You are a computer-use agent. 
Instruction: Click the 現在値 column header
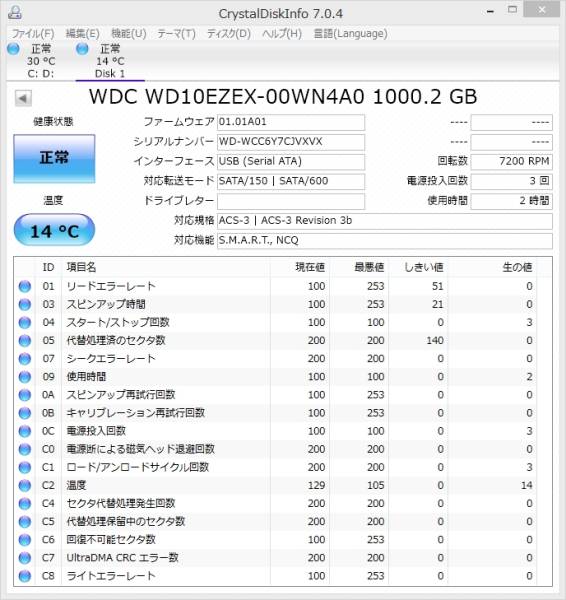300,267
